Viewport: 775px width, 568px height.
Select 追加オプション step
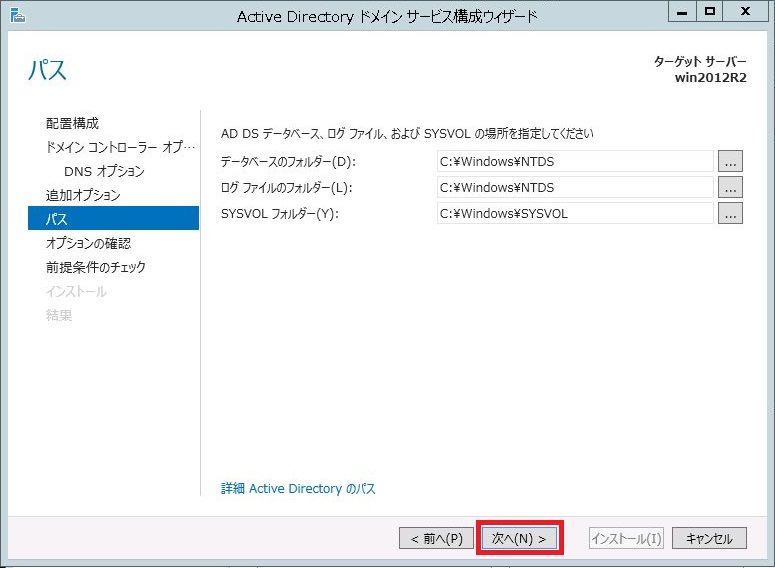click(x=83, y=195)
